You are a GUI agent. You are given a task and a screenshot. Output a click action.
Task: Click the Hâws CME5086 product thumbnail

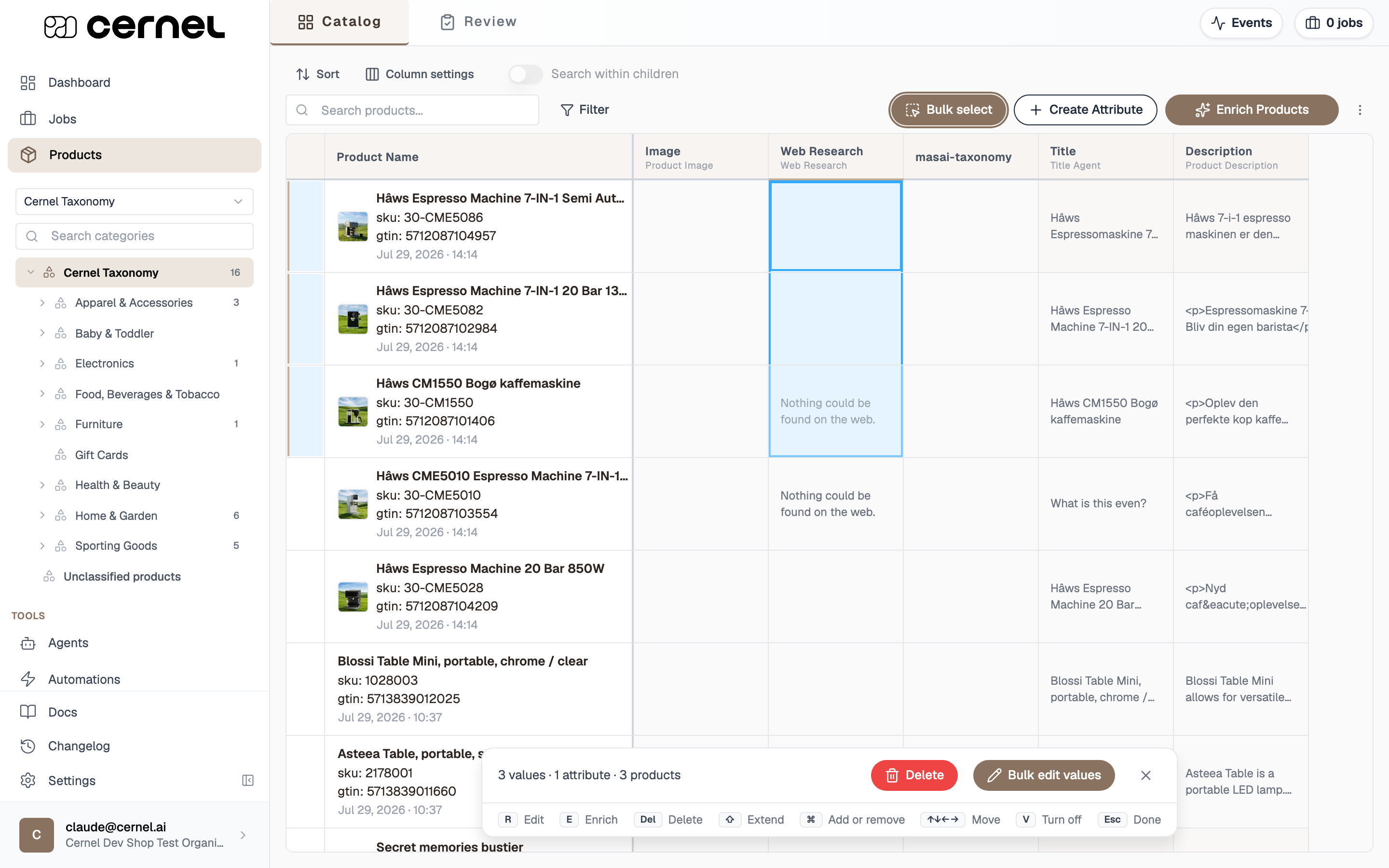353,226
